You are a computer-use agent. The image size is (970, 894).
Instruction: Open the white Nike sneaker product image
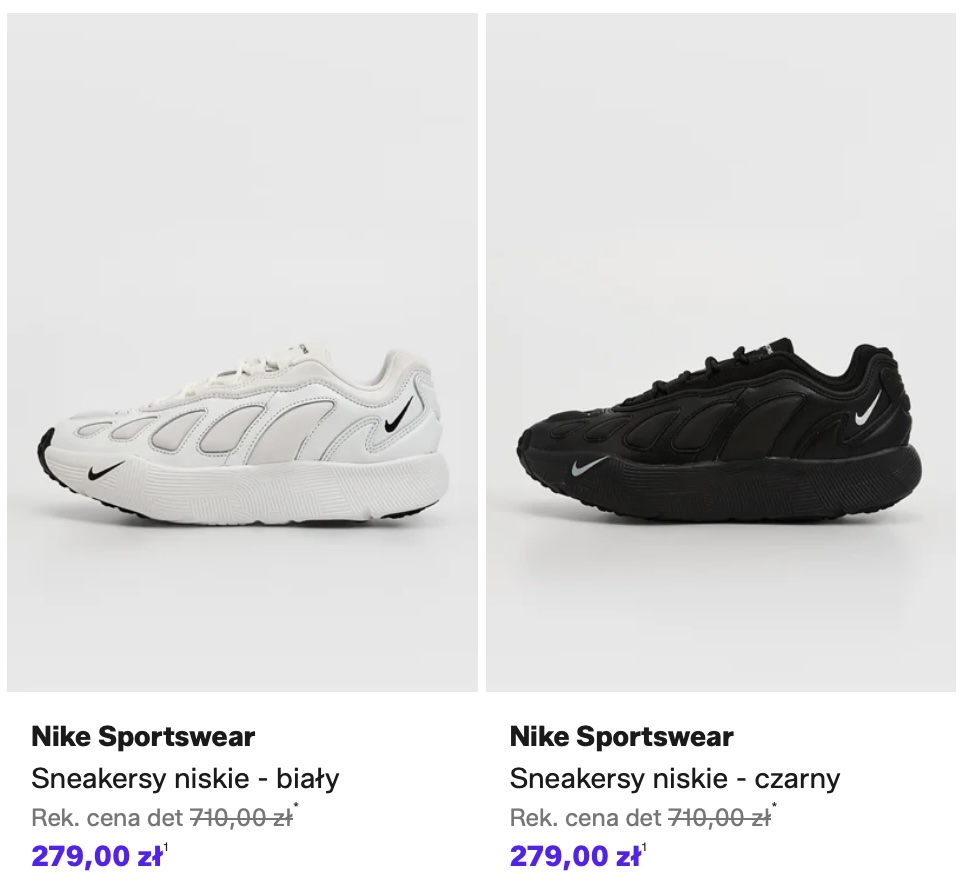point(242,350)
